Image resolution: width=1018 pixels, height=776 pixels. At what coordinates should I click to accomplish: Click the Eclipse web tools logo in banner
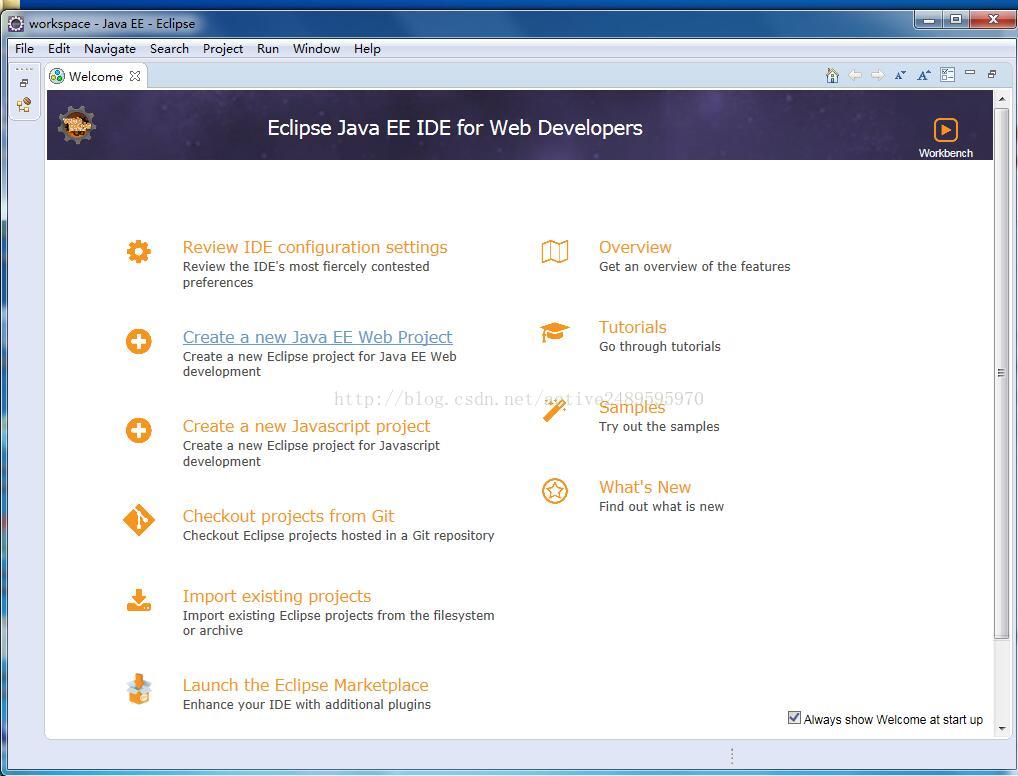pyautogui.click(x=77, y=125)
